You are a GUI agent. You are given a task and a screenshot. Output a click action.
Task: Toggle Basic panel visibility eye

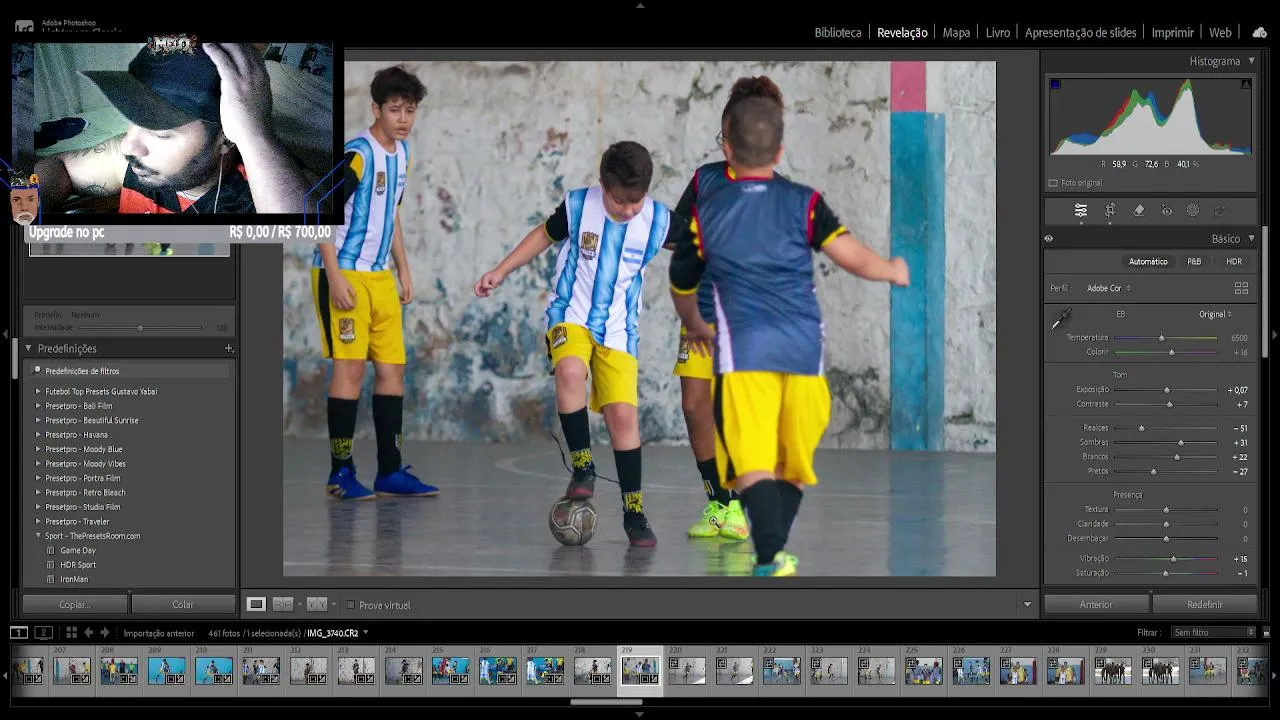1049,239
